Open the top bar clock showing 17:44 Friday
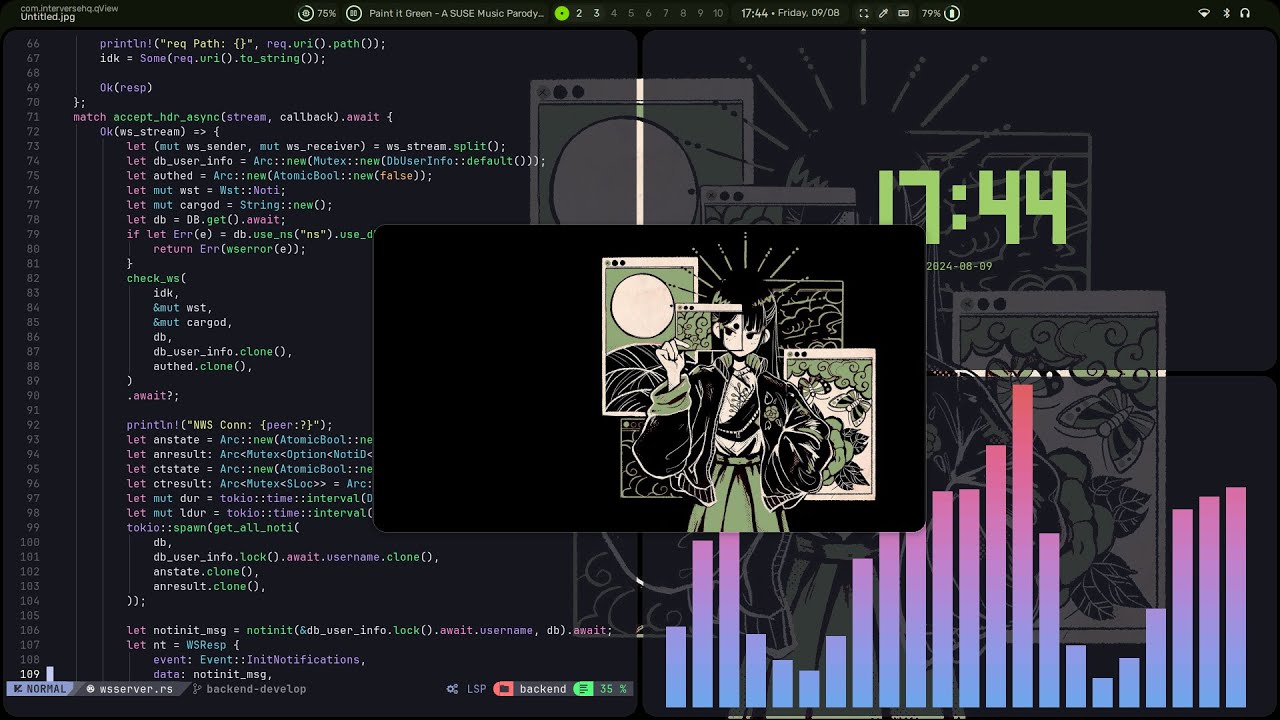1280x720 pixels. pos(790,13)
